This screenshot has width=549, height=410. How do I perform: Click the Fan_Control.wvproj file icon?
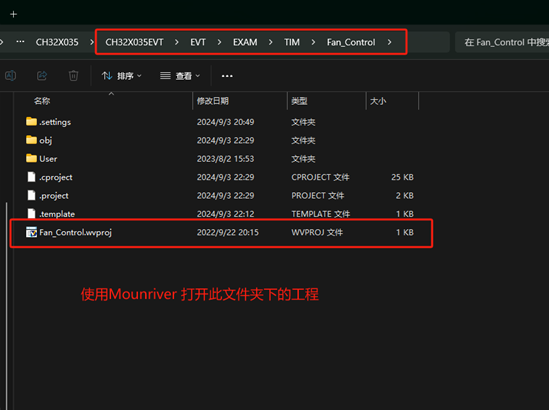tap(31, 232)
